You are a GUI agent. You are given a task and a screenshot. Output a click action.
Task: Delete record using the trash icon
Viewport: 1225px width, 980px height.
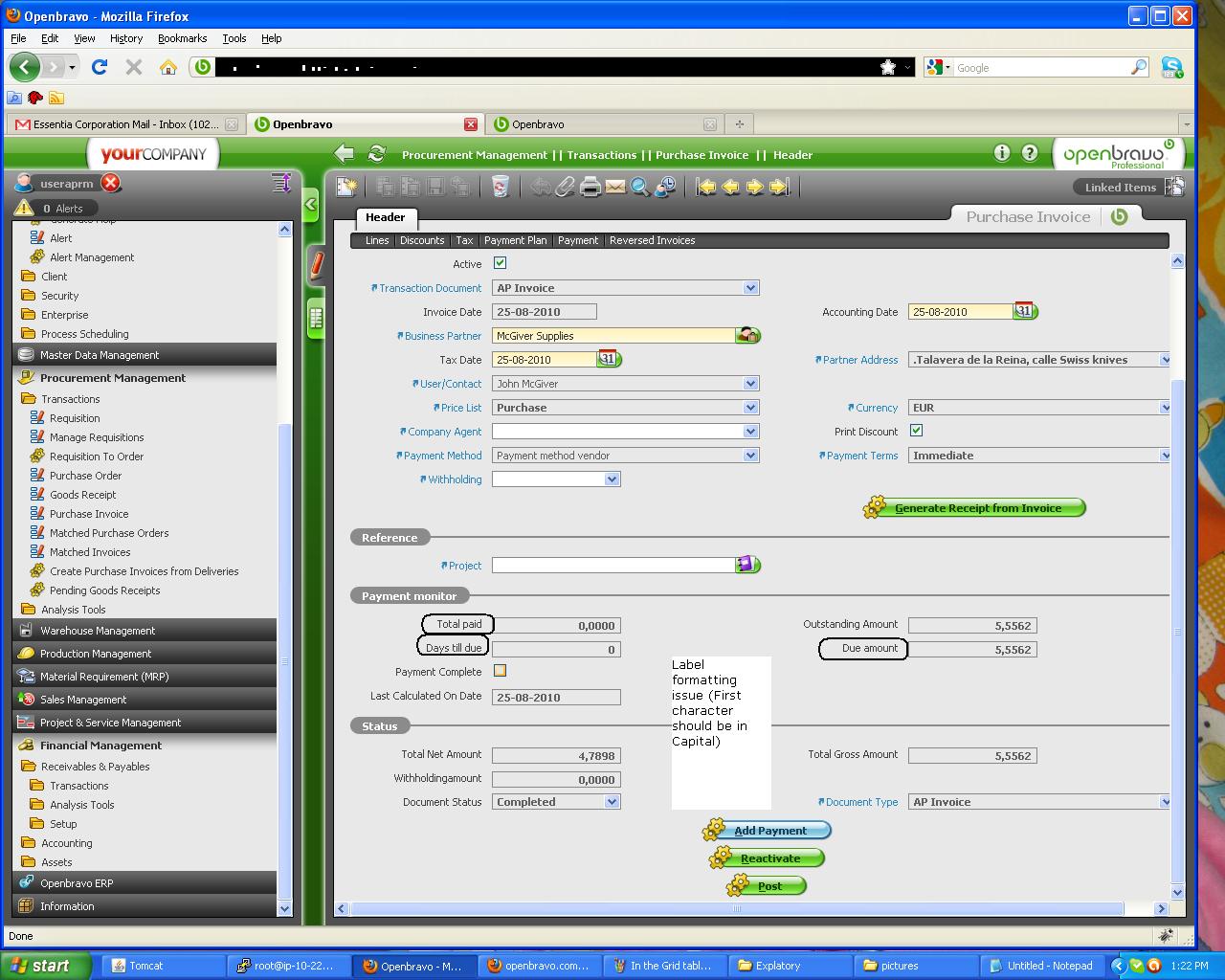tap(501, 187)
